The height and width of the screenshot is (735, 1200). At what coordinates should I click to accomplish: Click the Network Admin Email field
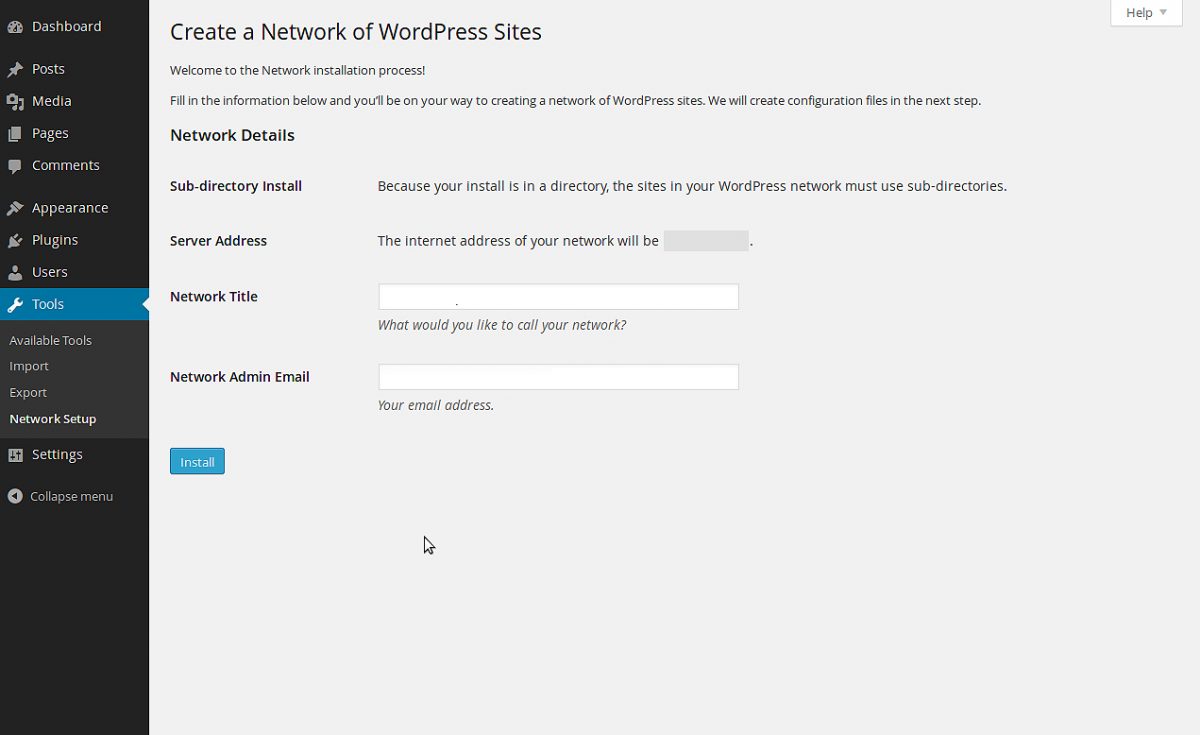pyautogui.click(x=557, y=376)
